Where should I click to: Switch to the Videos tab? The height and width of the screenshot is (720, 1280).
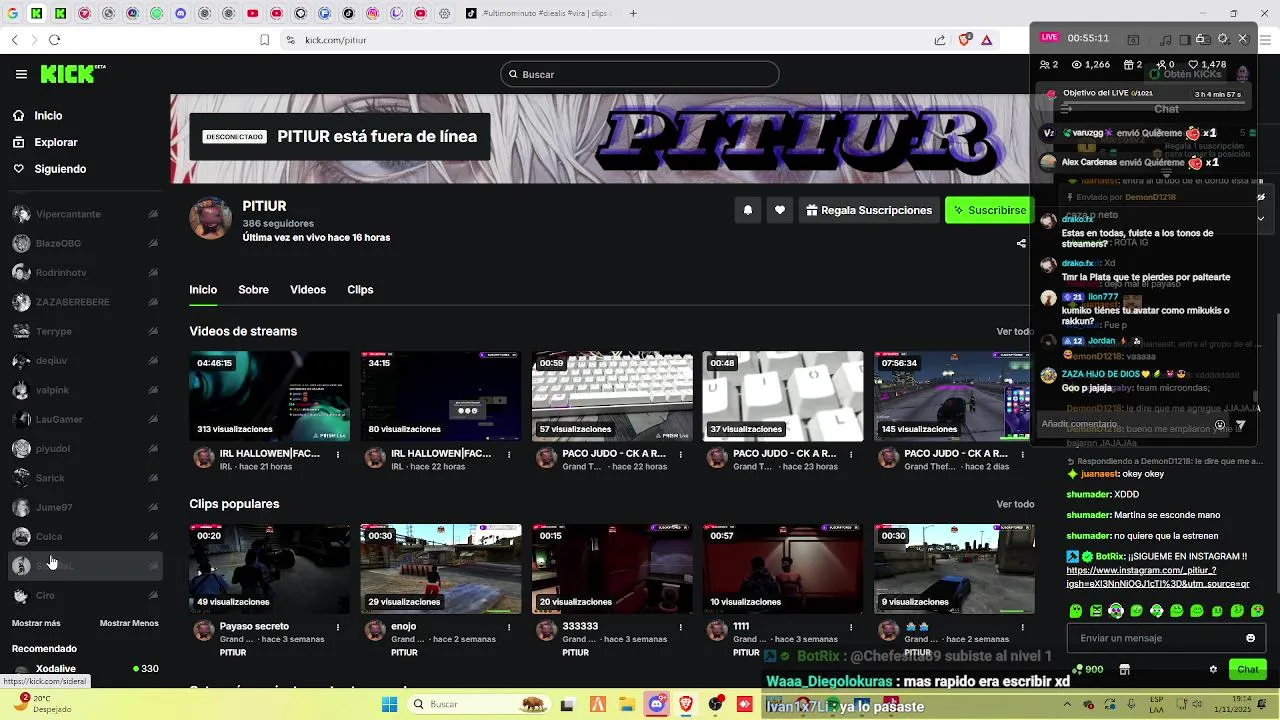click(x=308, y=290)
